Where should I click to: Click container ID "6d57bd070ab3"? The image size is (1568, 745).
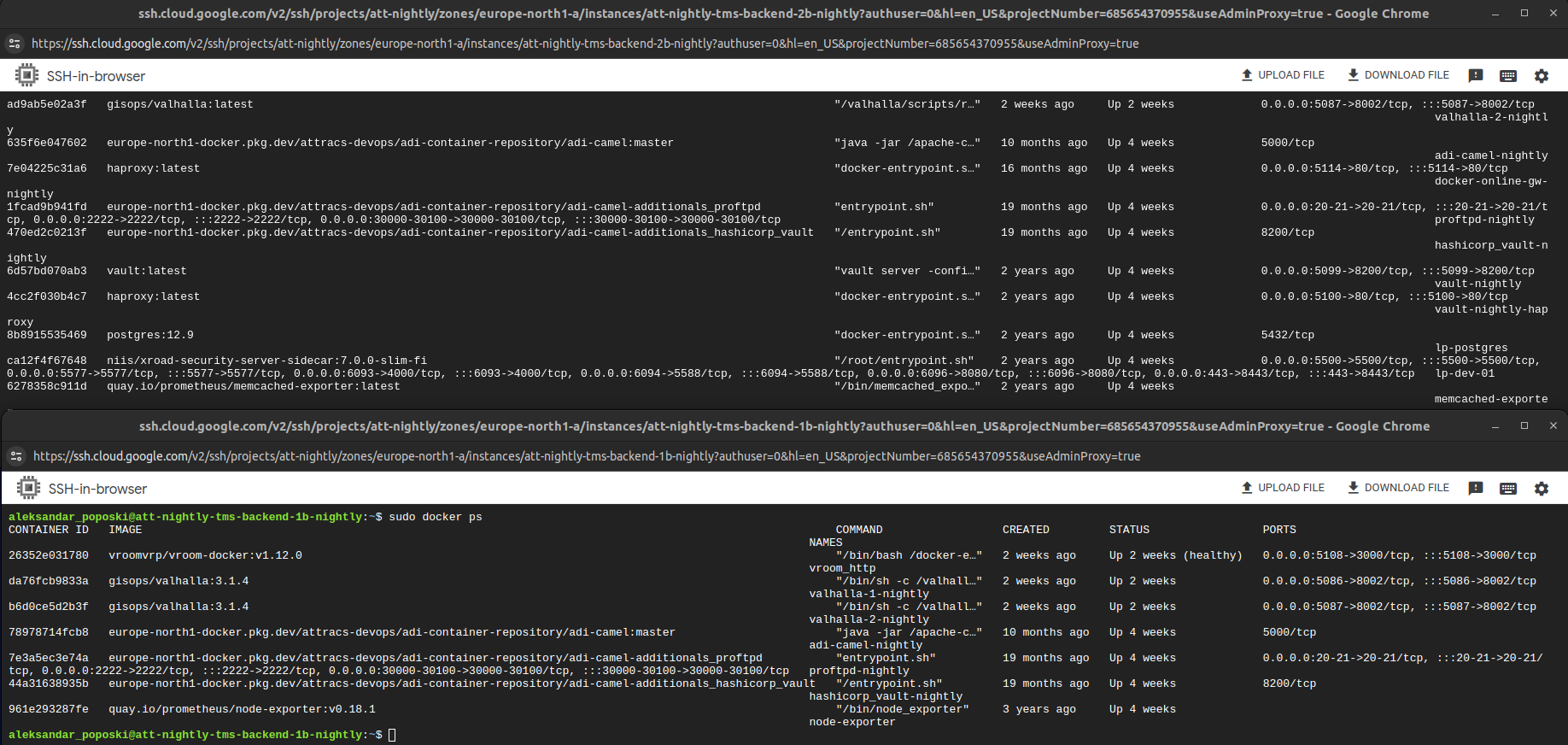click(47, 271)
